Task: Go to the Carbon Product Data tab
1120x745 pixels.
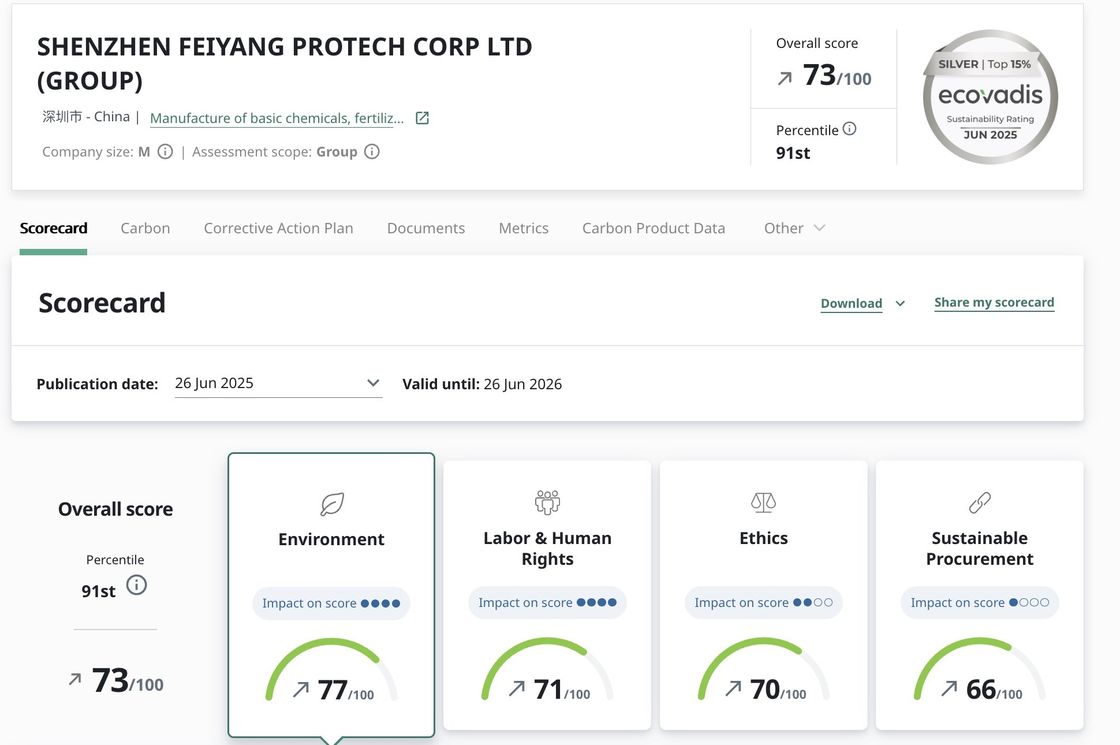Action: point(653,228)
